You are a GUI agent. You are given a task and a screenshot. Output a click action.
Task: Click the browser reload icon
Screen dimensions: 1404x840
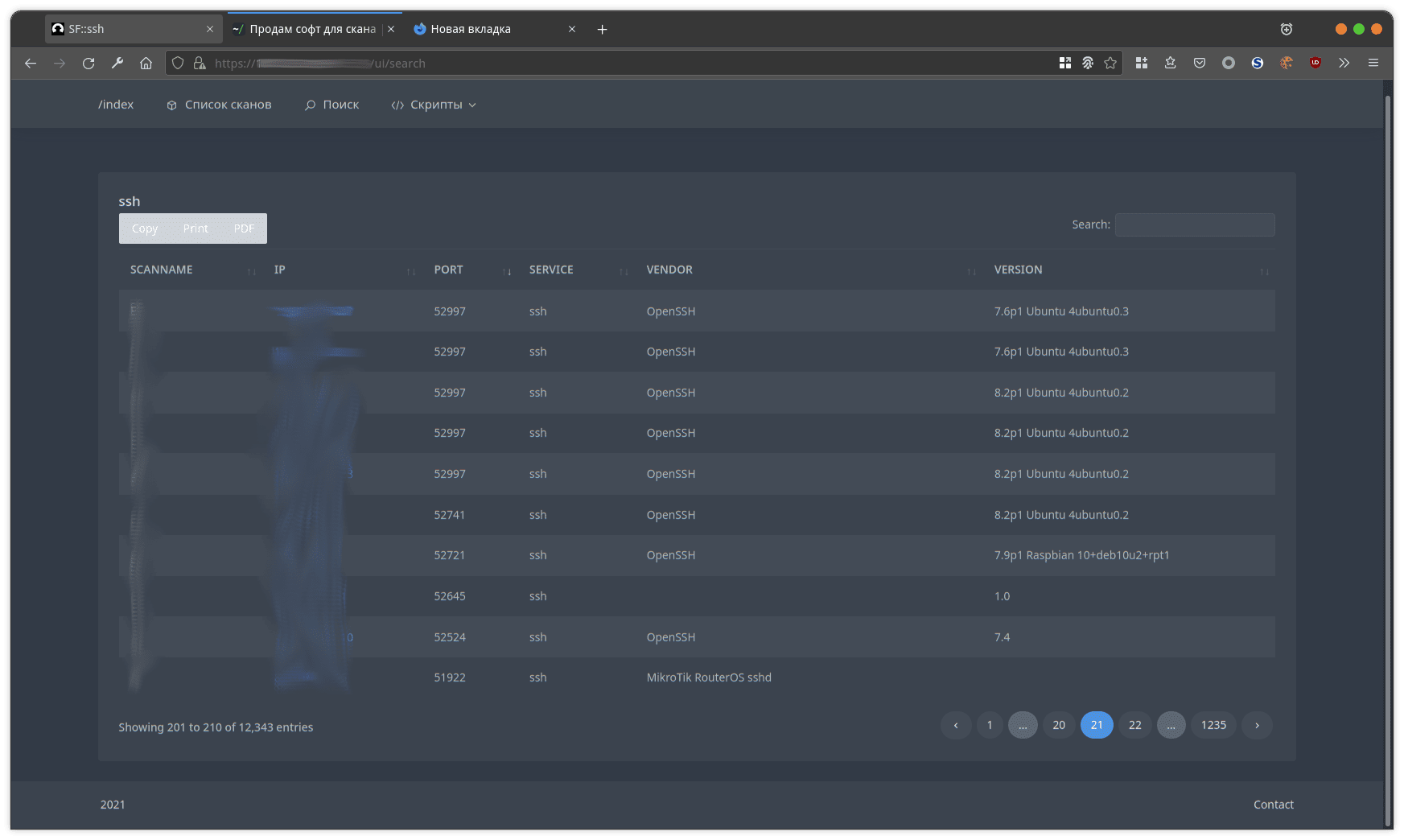[x=89, y=64]
